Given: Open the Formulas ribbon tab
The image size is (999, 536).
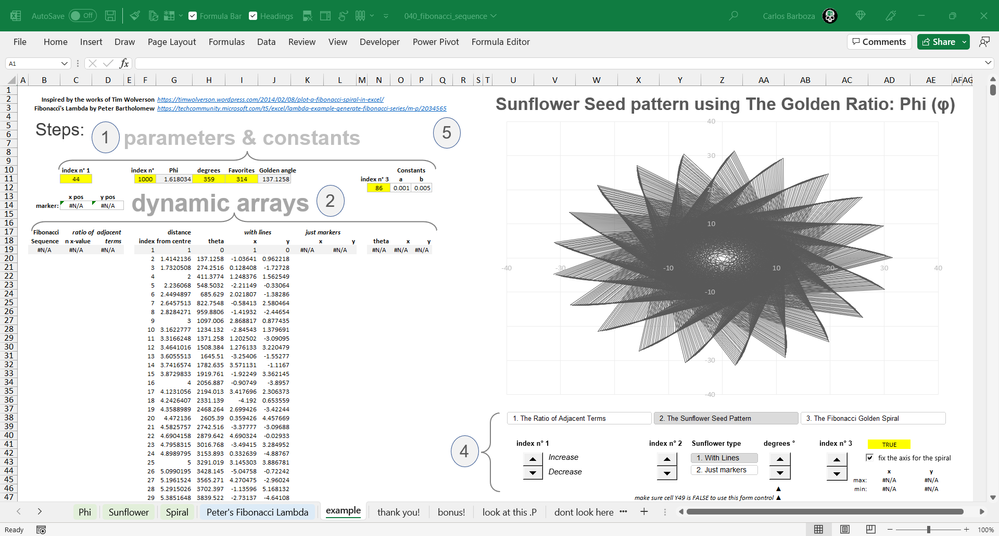Looking at the screenshot, I should coord(226,41).
